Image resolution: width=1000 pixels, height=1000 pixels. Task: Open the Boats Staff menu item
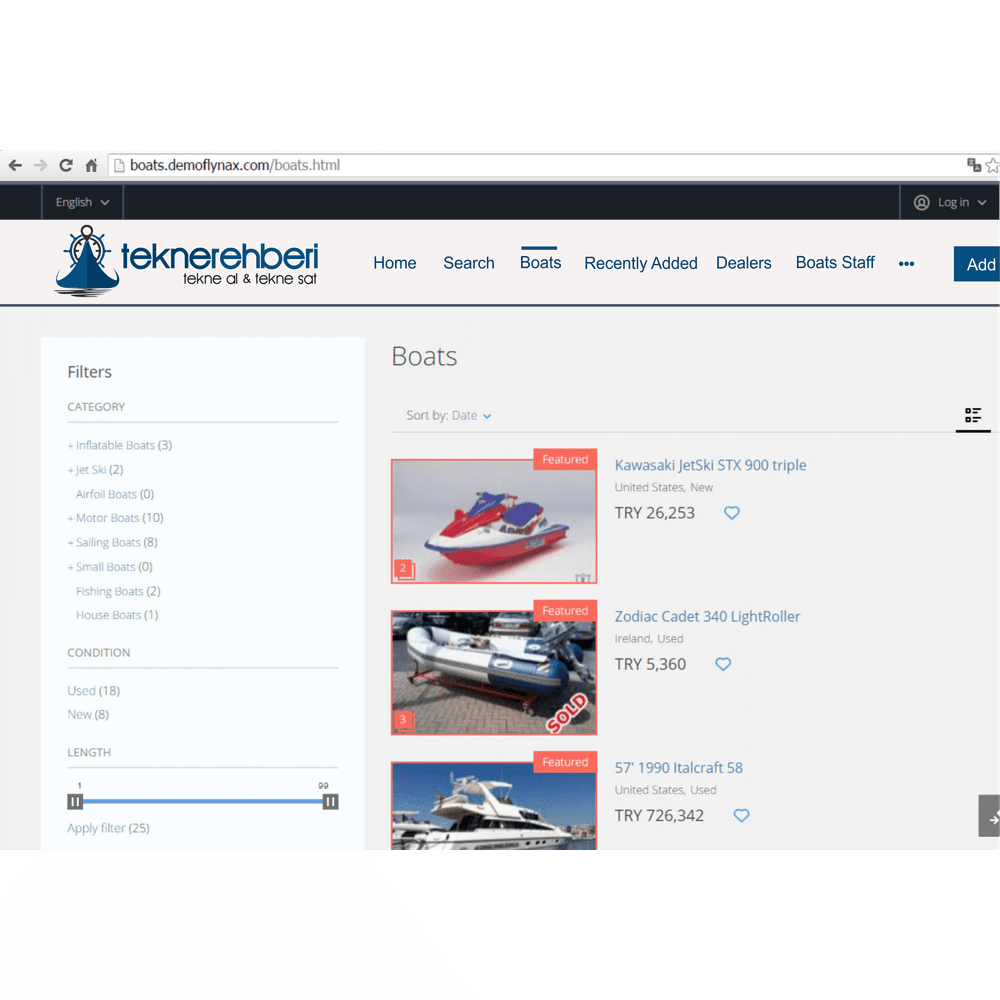click(835, 262)
